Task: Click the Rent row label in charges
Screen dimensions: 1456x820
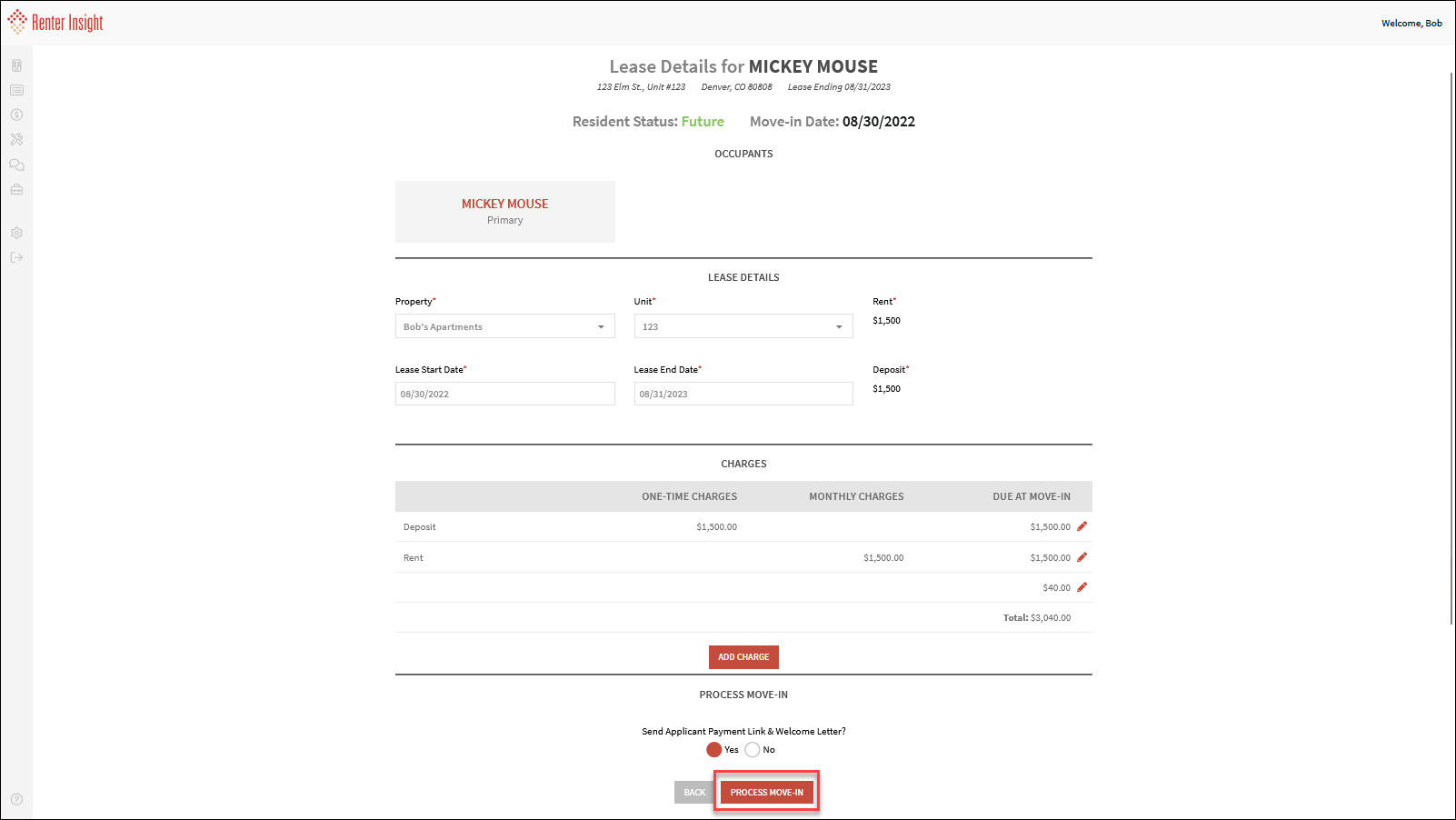Action: [414, 558]
